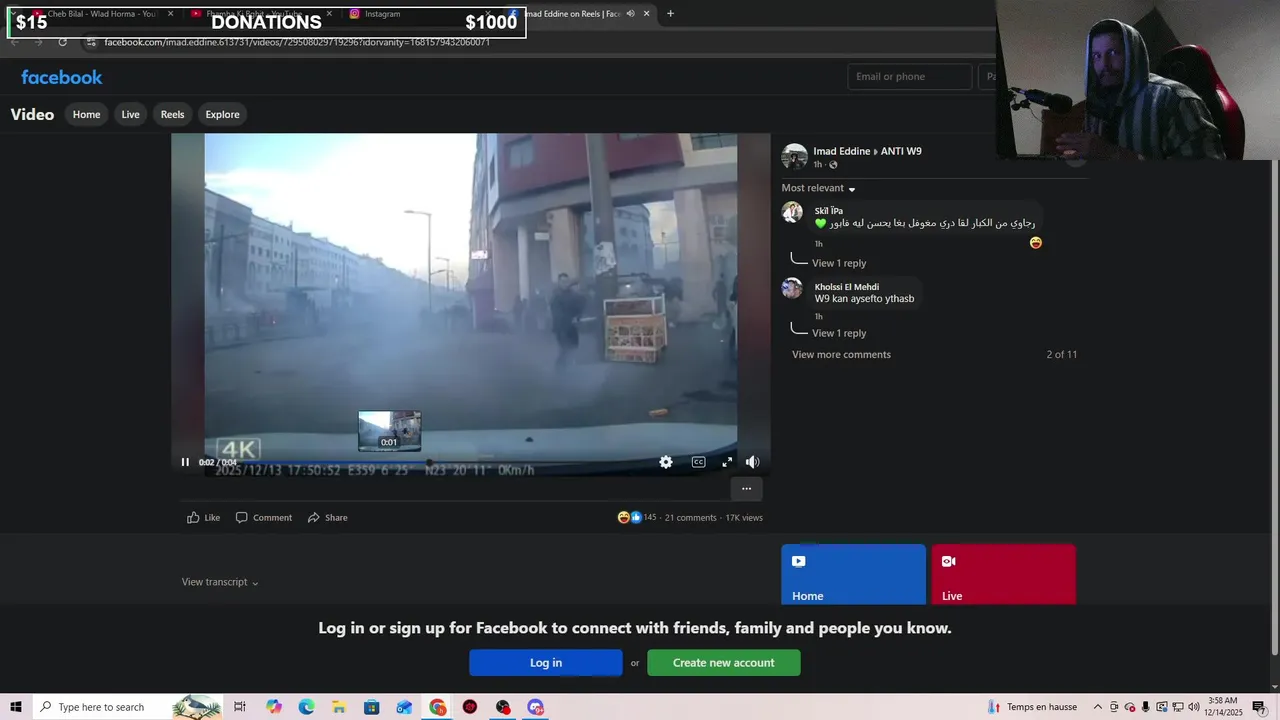This screenshot has width=1280, height=720.
Task: Close the Imad Eddine on Reels tab
Action: coord(647,14)
